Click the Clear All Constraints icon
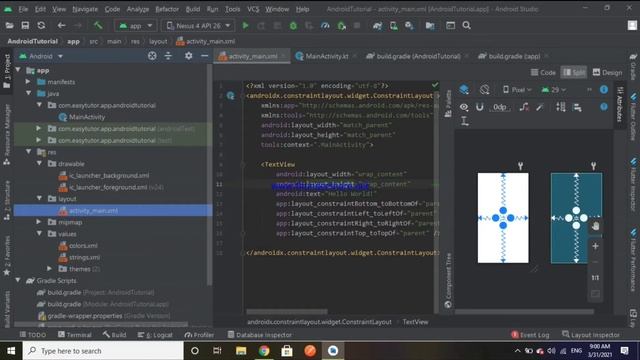 (x=524, y=107)
